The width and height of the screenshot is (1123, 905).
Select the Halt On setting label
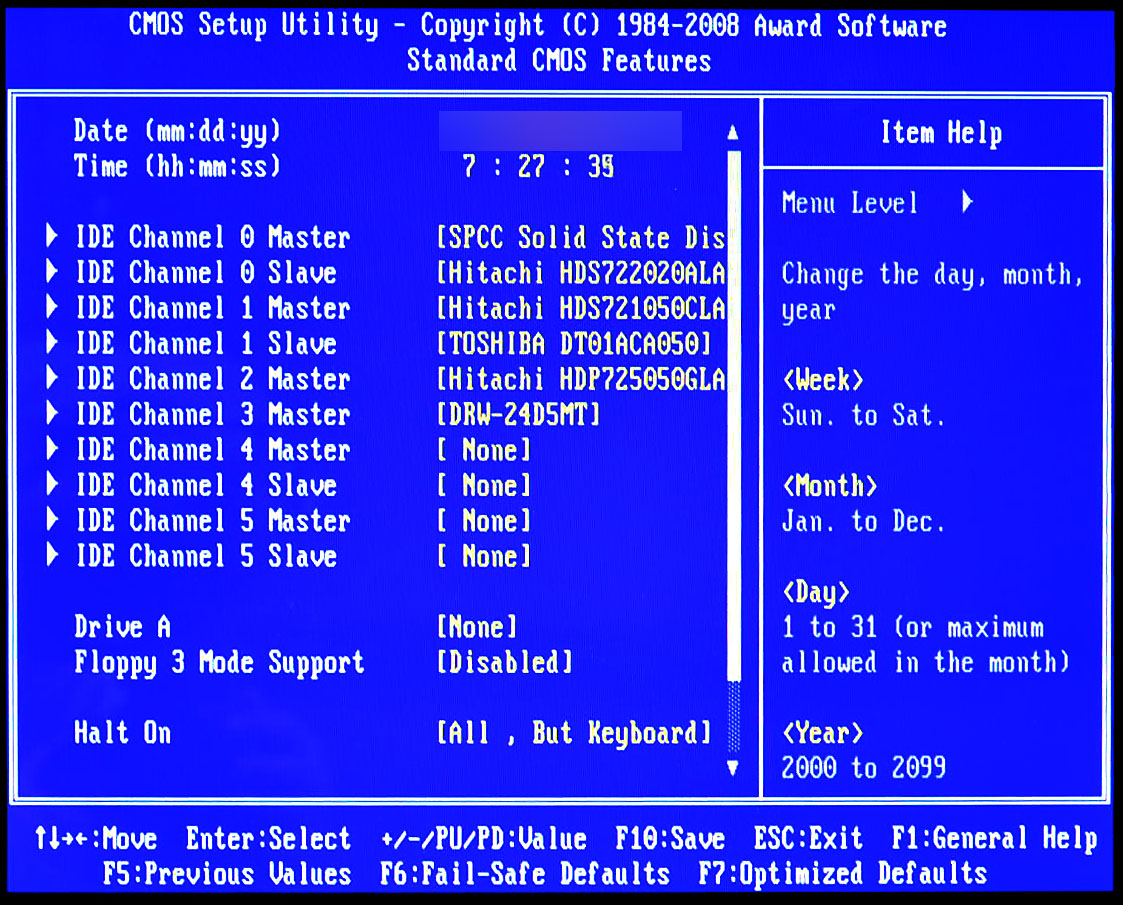[122, 733]
